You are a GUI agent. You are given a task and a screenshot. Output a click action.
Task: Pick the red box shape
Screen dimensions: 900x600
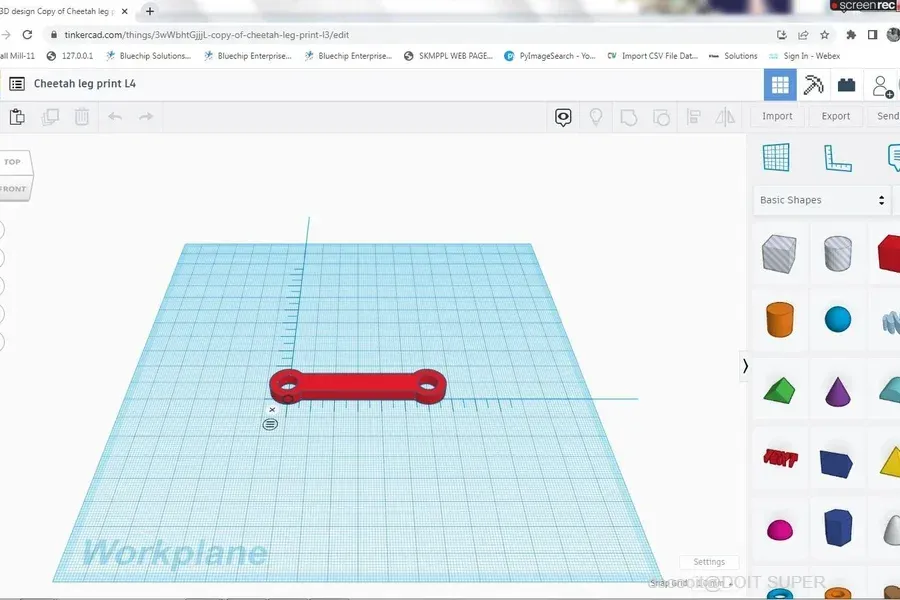point(889,253)
